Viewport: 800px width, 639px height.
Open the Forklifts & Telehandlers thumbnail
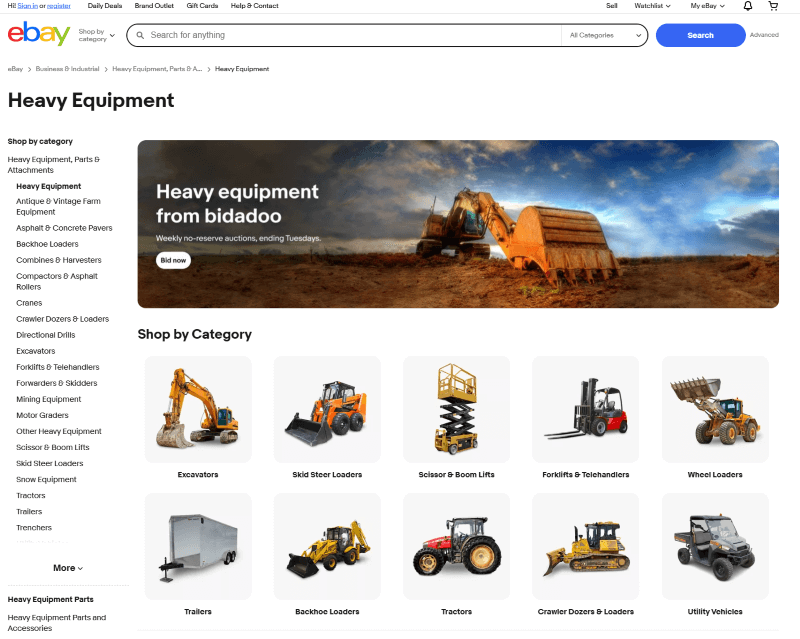pyautogui.click(x=585, y=409)
